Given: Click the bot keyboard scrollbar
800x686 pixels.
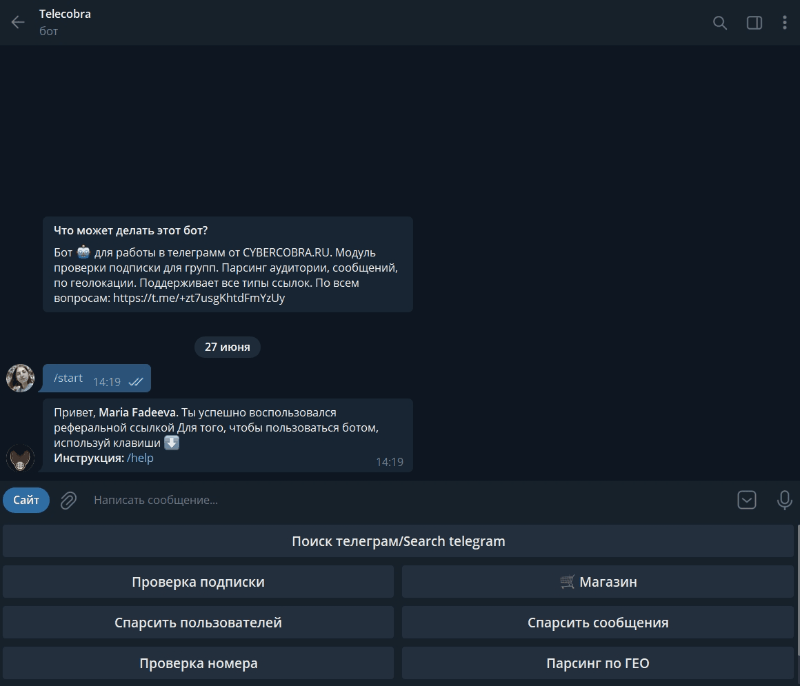Looking at the screenshot, I should point(797,592).
